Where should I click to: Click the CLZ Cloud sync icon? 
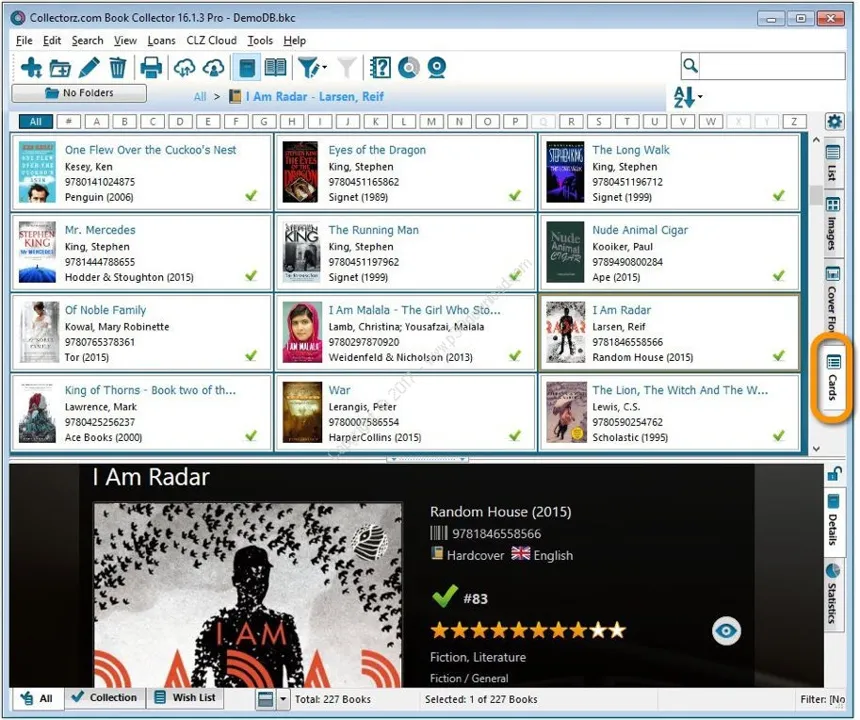tap(184, 67)
